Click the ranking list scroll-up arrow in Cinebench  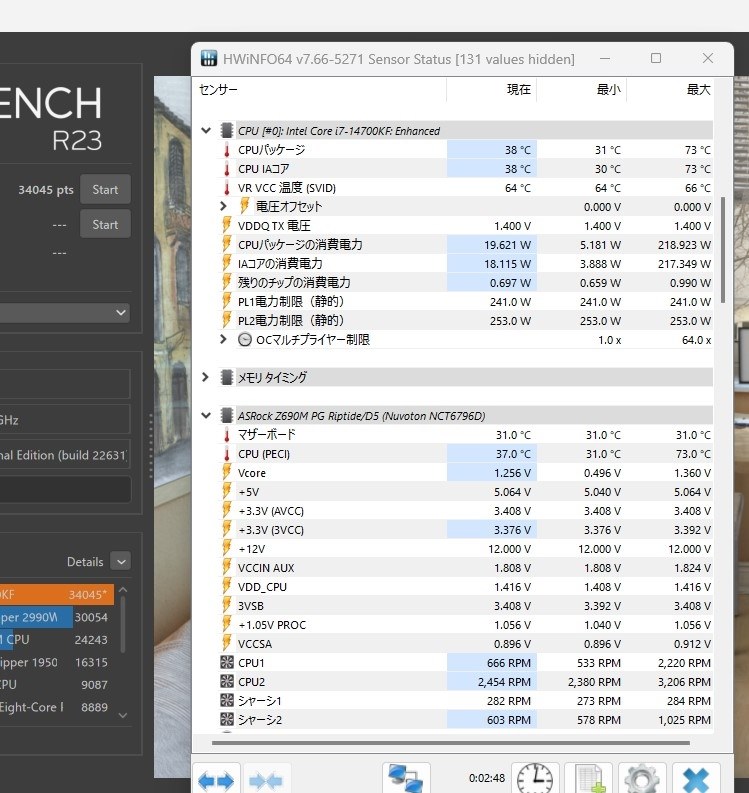(x=122, y=590)
